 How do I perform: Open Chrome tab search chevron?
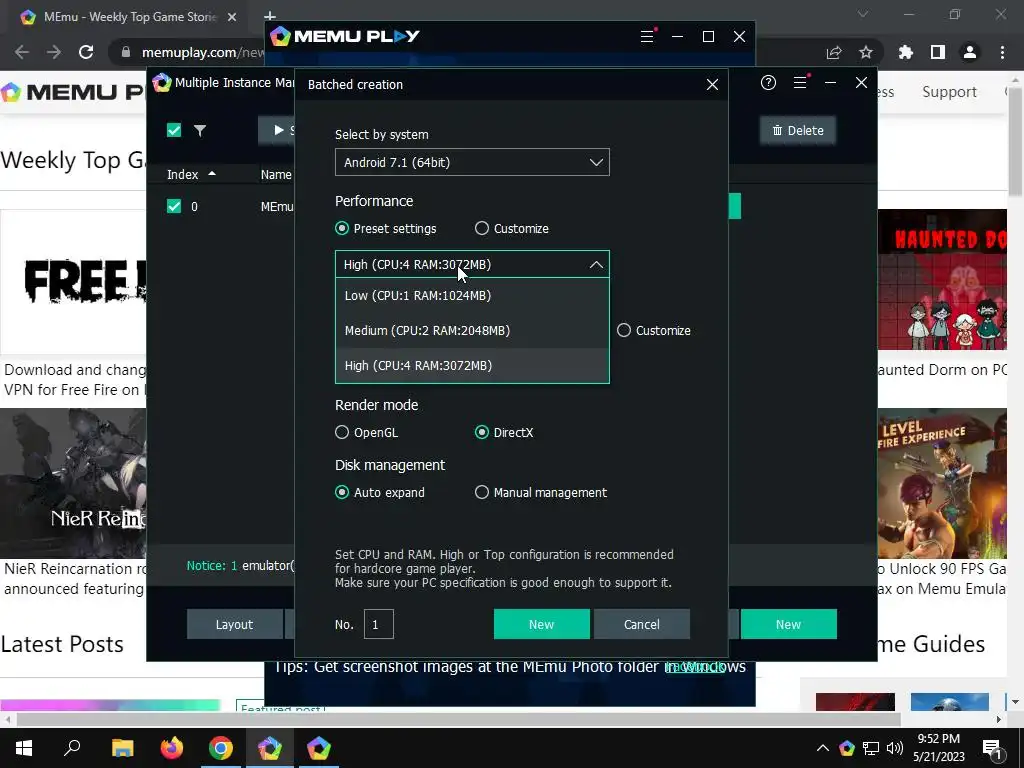863,14
